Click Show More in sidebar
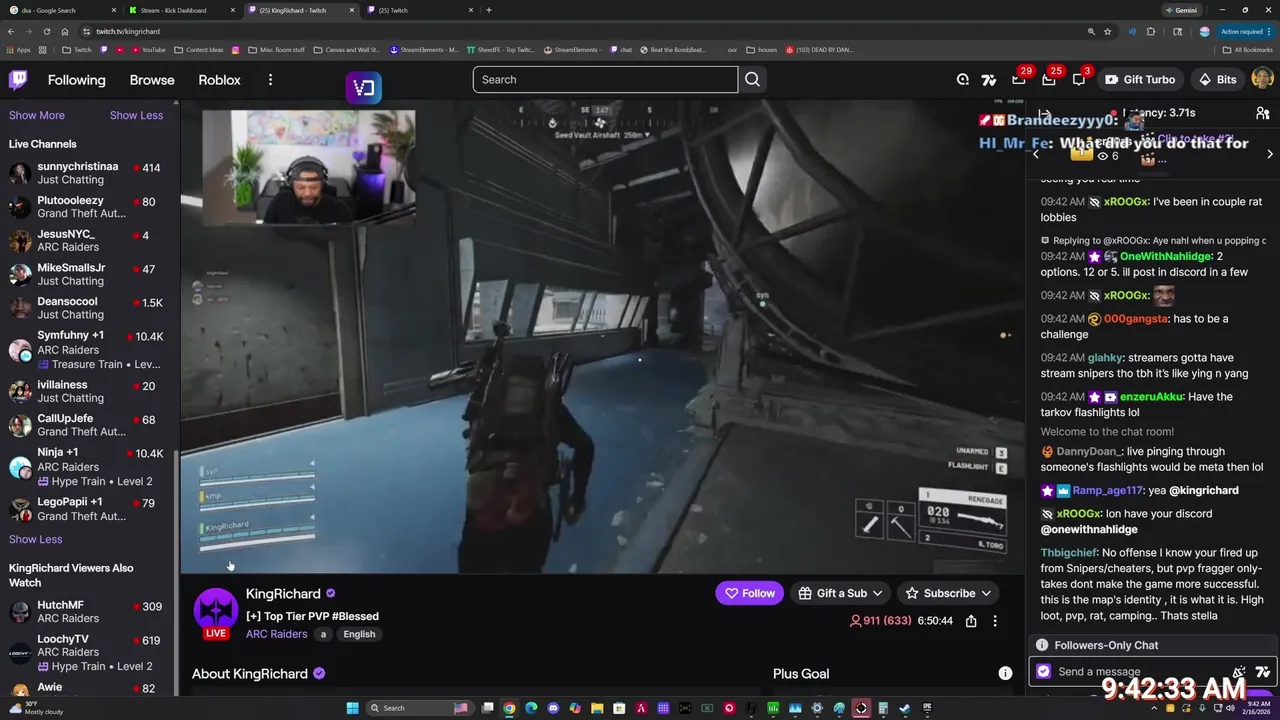This screenshot has width=1280, height=720. point(37,115)
